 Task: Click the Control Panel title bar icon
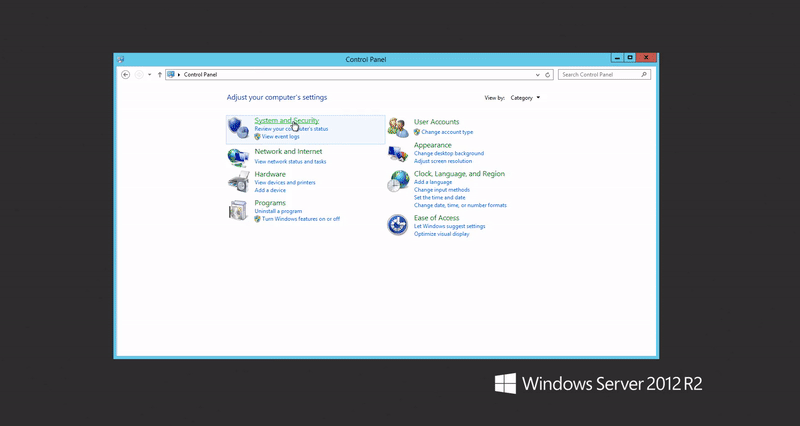pos(120,59)
